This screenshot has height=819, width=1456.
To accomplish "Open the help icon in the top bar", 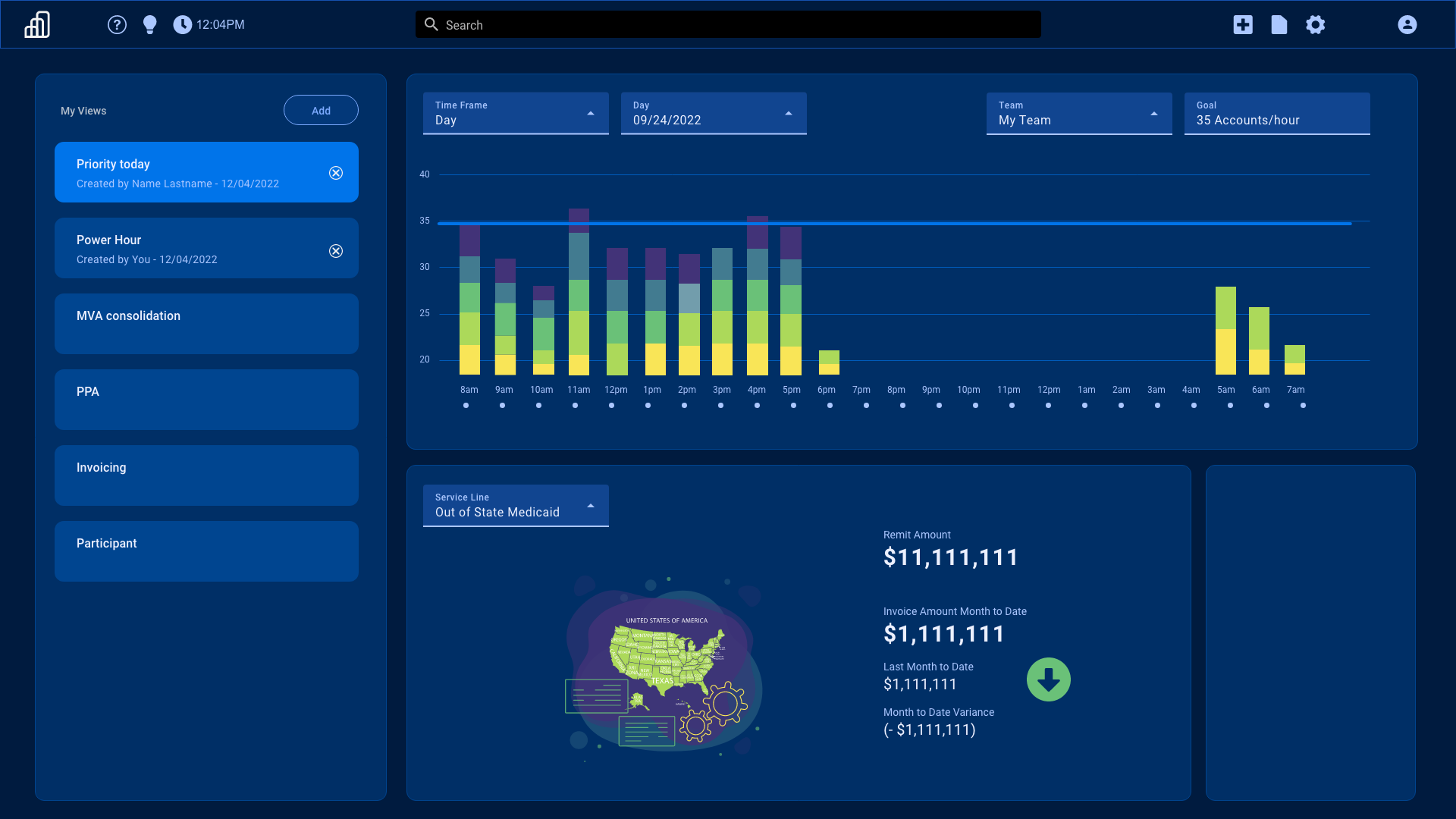I will click(117, 24).
